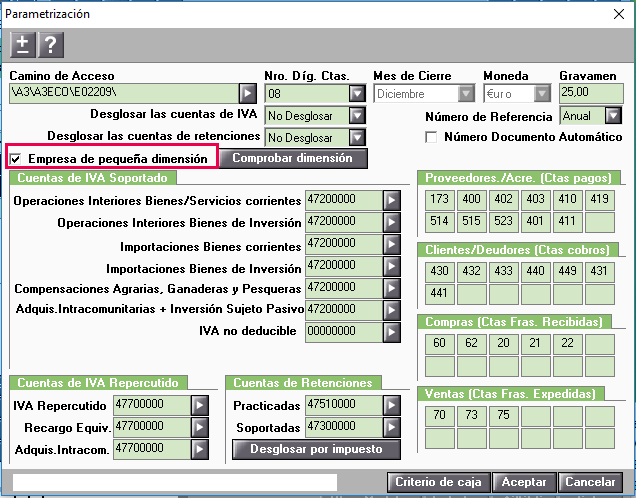Viewport: 636px width, 498px height.
Task: Open account lookup for Adquis.Intracom. repercutido
Action: coord(200,449)
